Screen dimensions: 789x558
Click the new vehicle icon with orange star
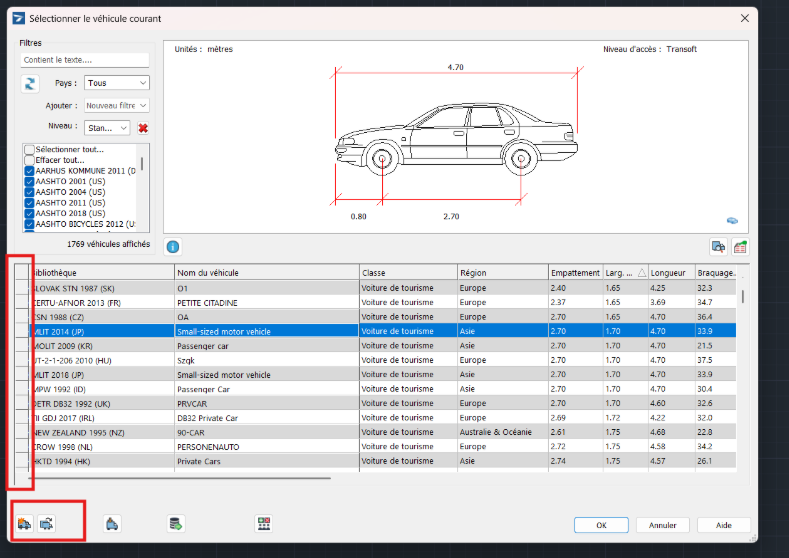pyautogui.click(x=25, y=523)
